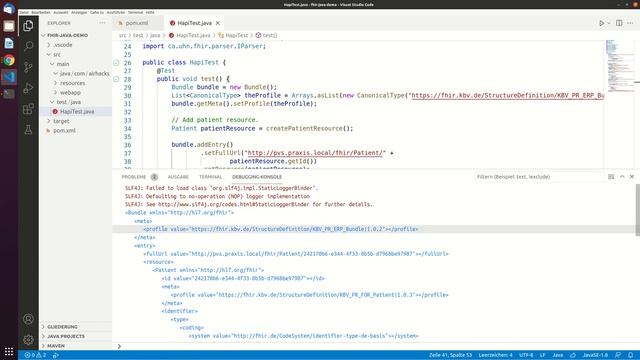Switch to the PROBLEME panel tab
The width and height of the screenshot is (640, 360).
click(x=133, y=177)
